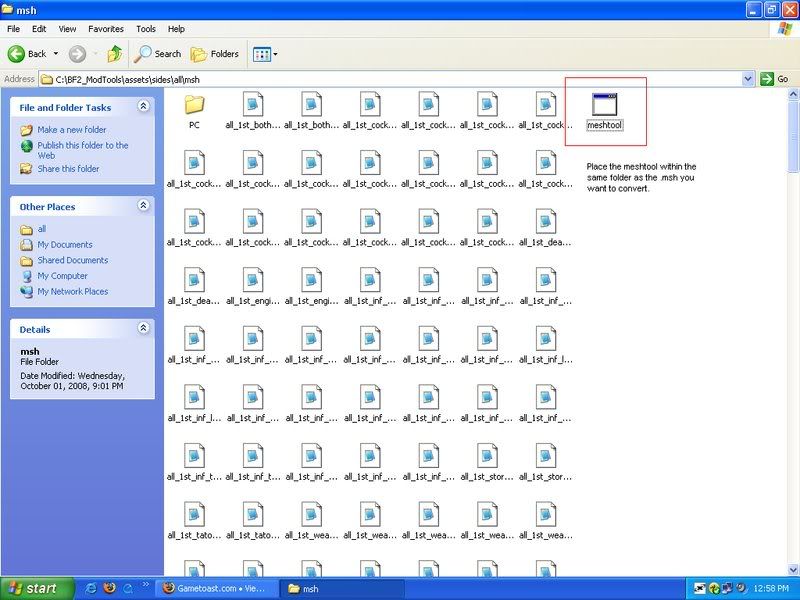Open the Tools menu
Viewport: 800px width, 600px height.
click(146, 29)
